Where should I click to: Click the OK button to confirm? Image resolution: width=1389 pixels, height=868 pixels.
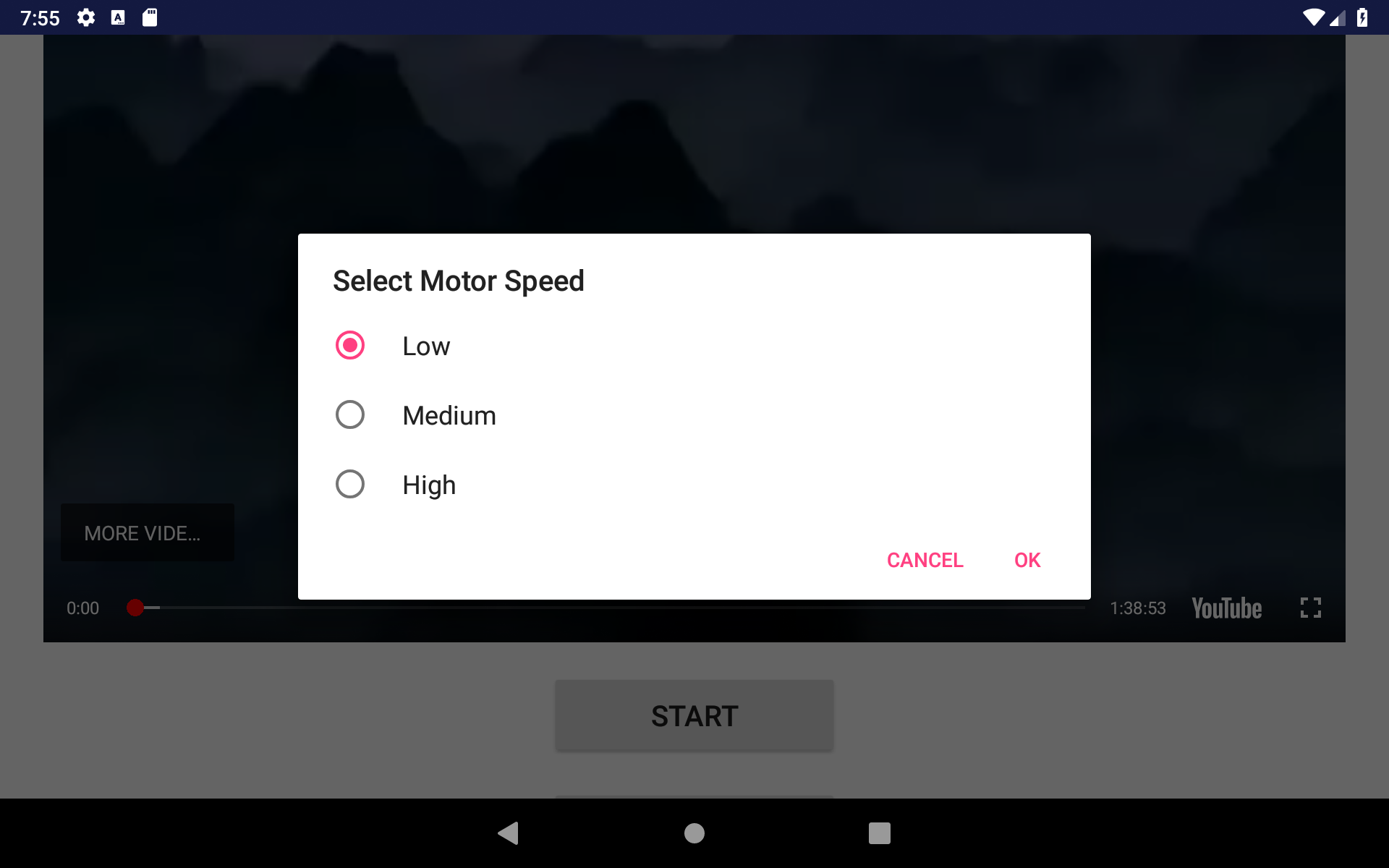tap(1027, 559)
